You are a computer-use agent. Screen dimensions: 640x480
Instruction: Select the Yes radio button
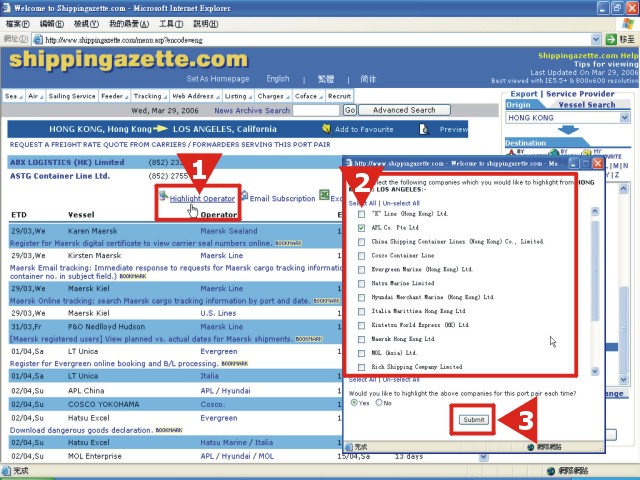[354, 403]
